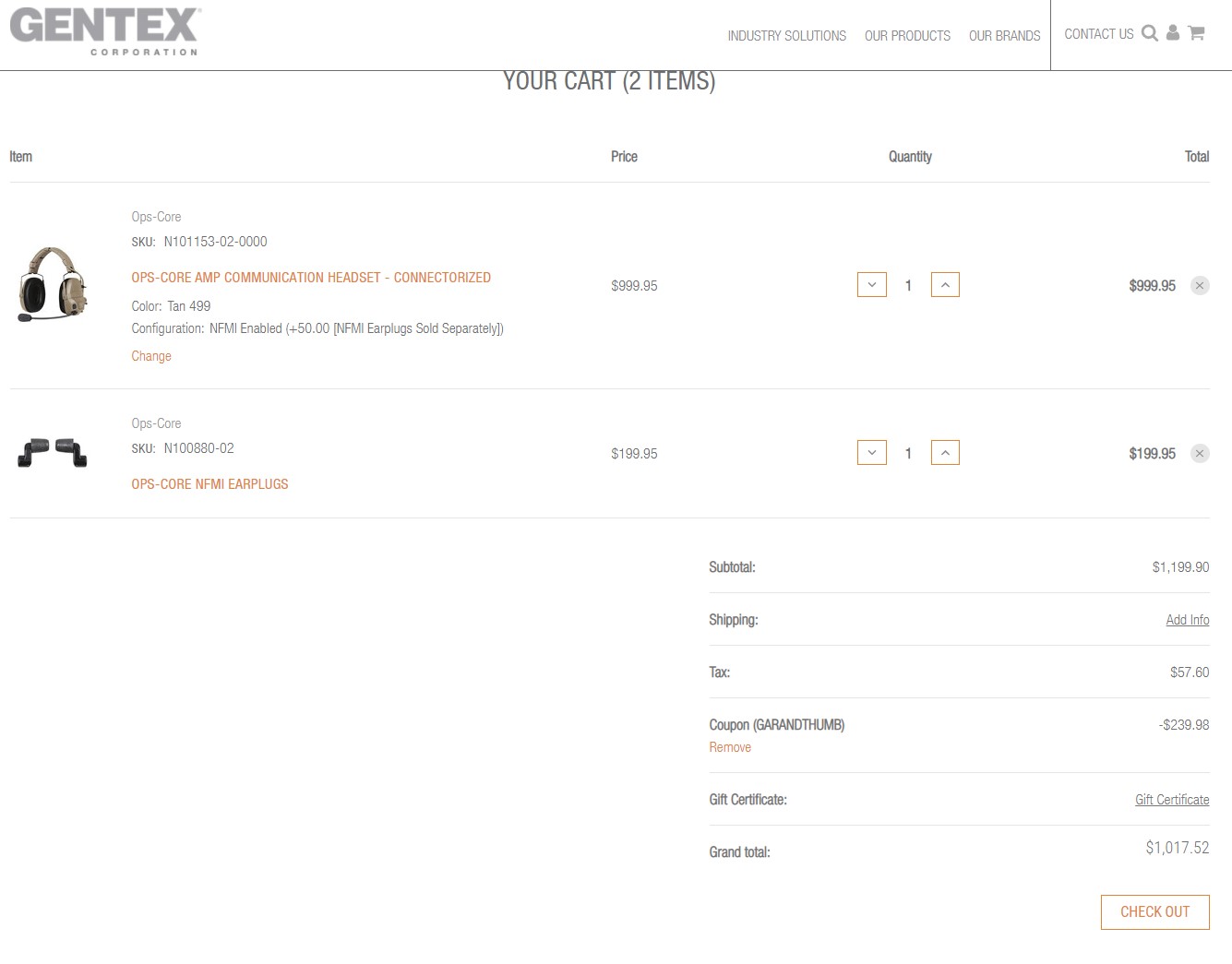Open the shopping cart icon
Screen dimensions: 1232x964
click(x=1197, y=33)
